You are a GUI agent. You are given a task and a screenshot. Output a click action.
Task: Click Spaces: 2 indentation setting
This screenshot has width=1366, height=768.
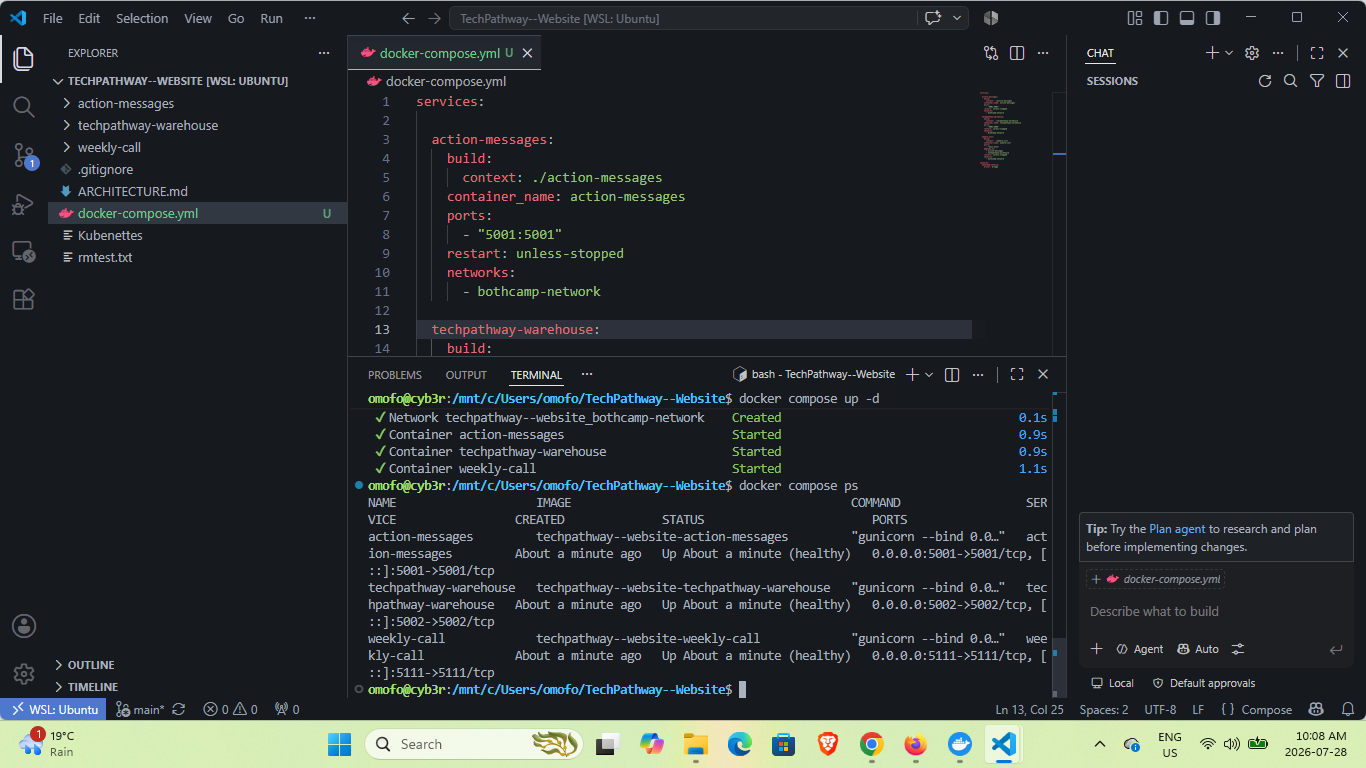click(x=1104, y=709)
